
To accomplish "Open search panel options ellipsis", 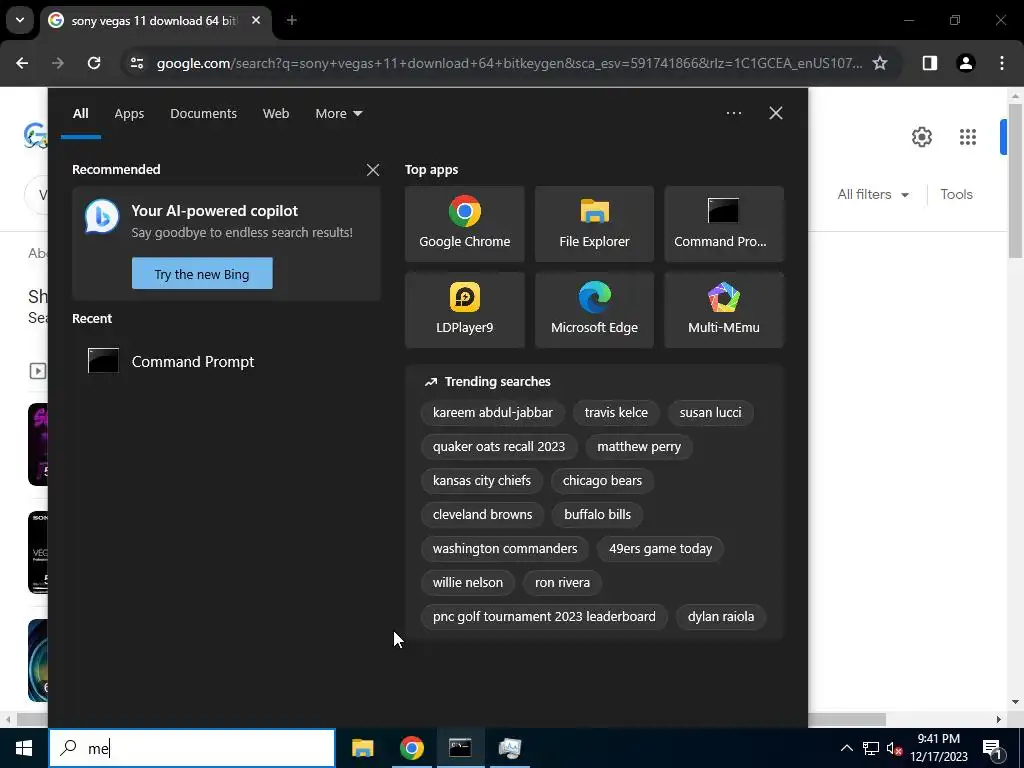I will click(734, 113).
